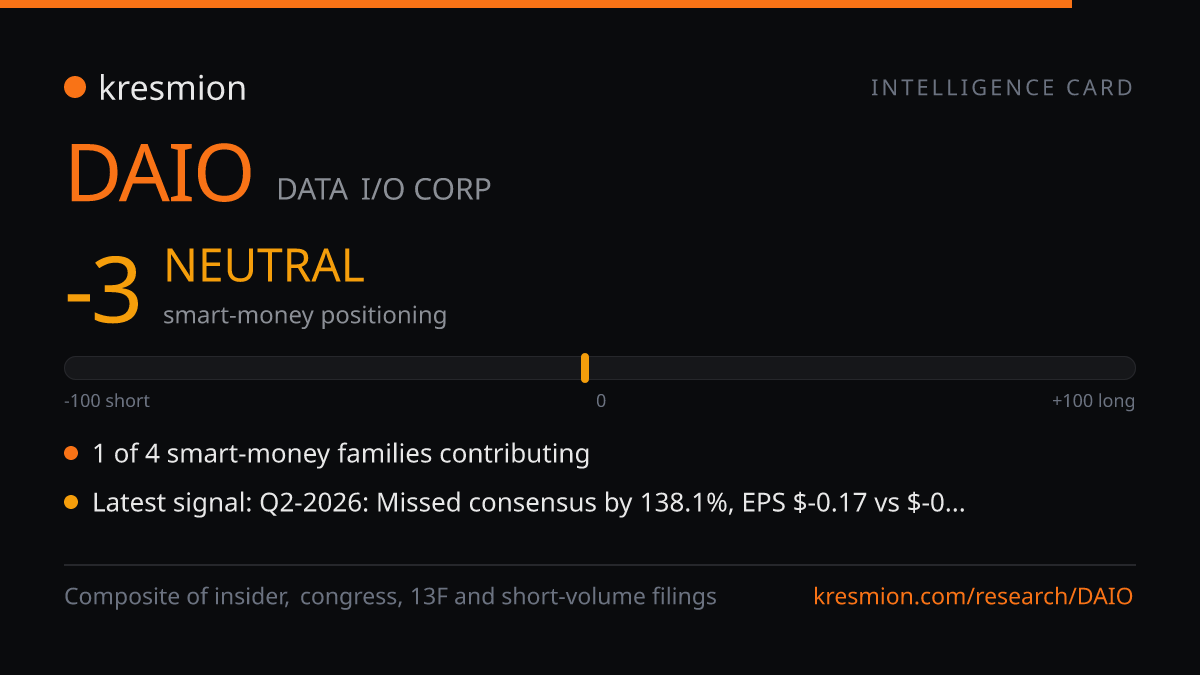Viewport: 1200px width, 675px height.
Task: Click the INTELLIGENCE CARD header label
Action: 1002,88
